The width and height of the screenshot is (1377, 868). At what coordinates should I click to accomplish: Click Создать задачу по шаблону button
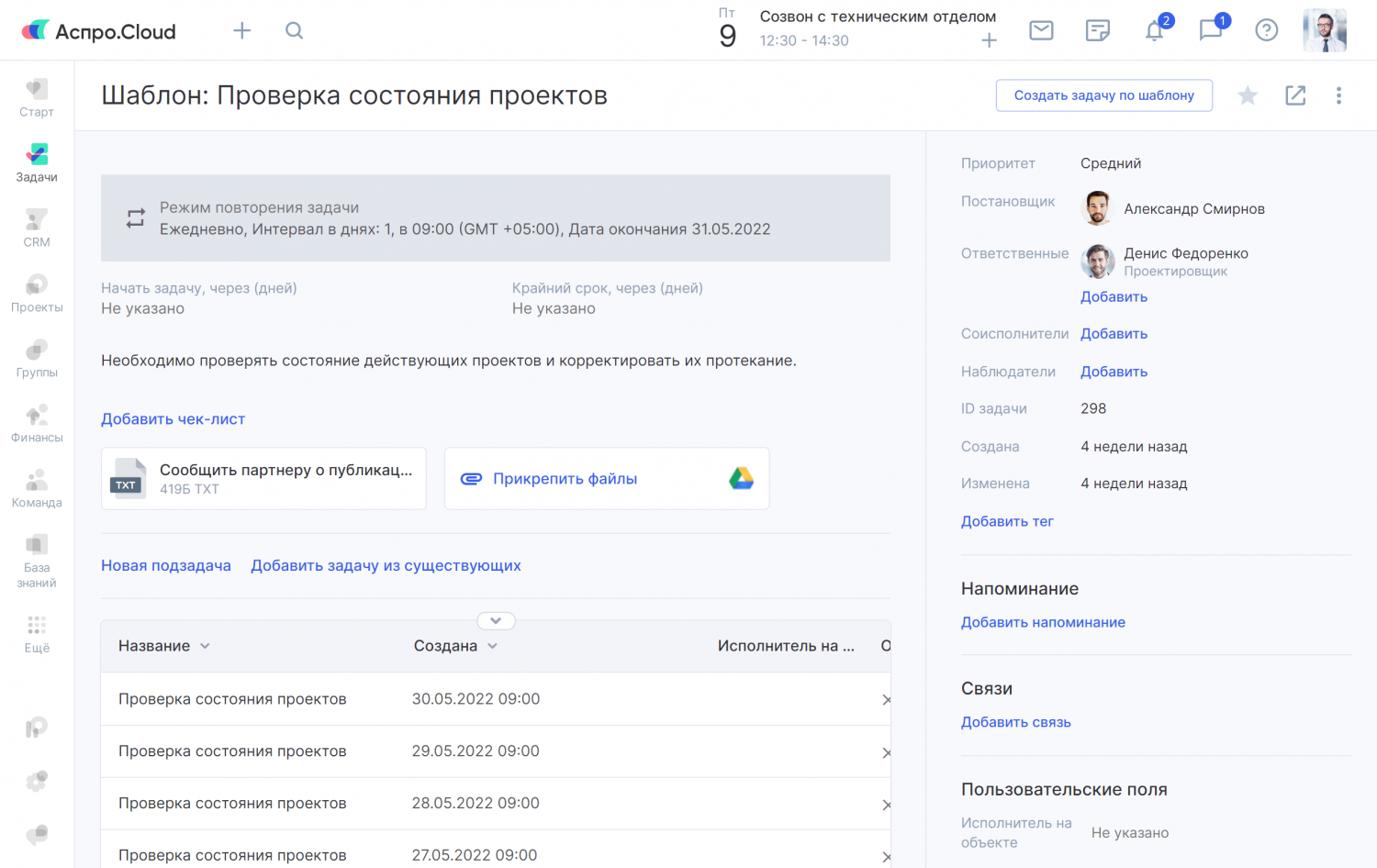(x=1103, y=95)
